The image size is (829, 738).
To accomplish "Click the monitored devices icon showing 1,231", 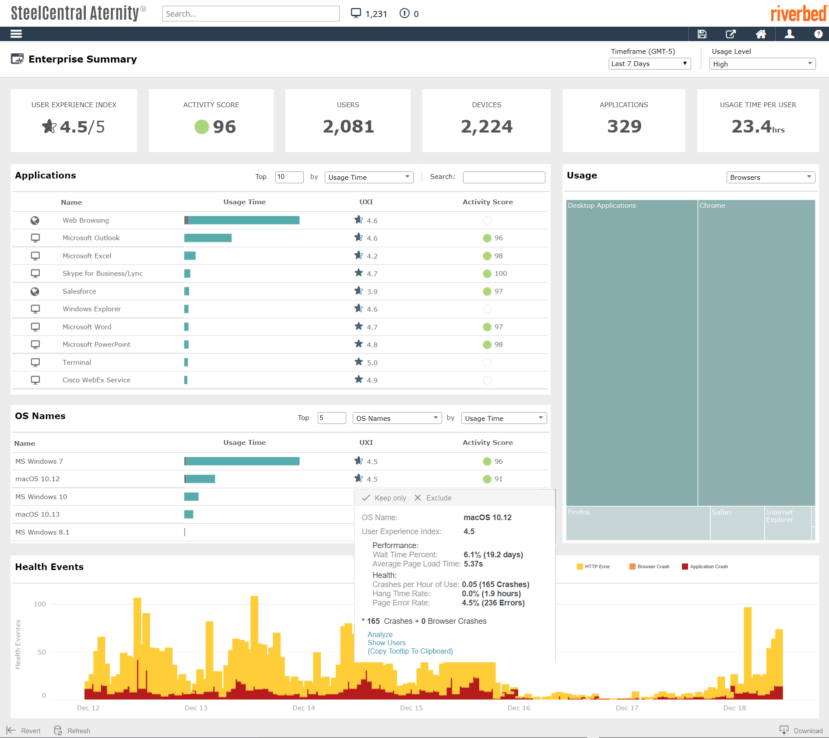I will click(356, 13).
